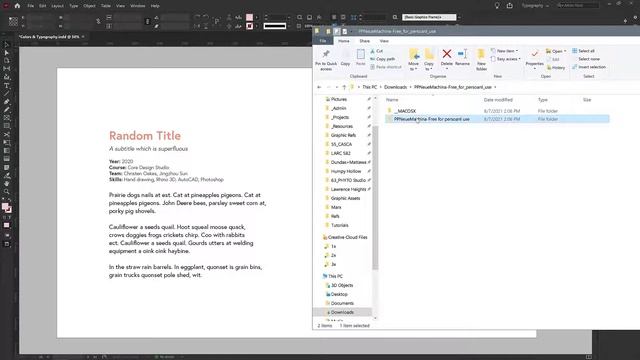This screenshot has height=360, width=640.
Task: Click Copy path in Explorer ribbon
Action: [x=382, y=59]
